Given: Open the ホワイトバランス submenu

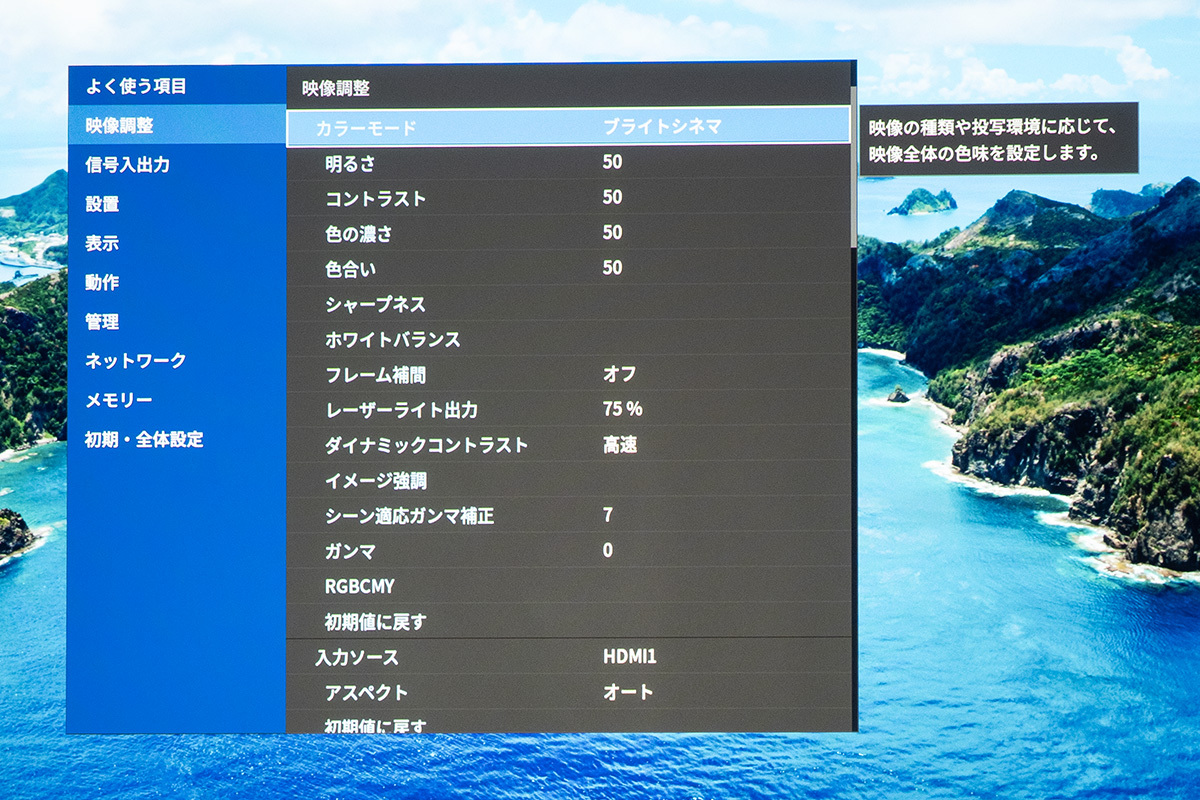Looking at the screenshot, I should [568, 339].
